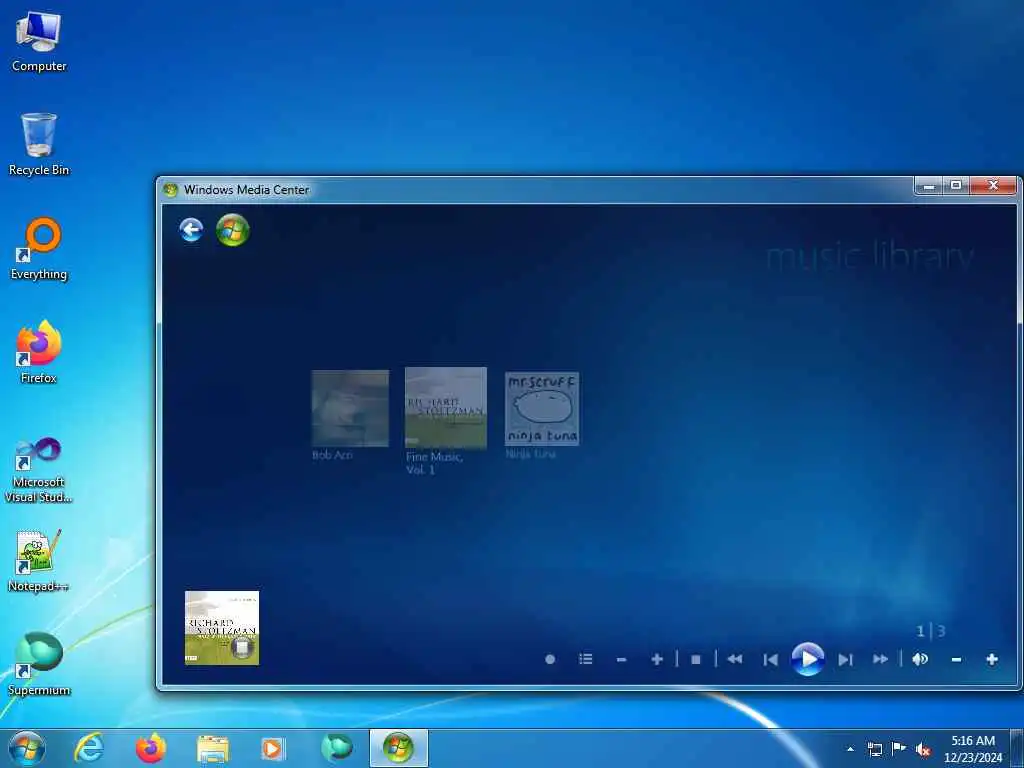
Task: Maximize the Windows Media Center window
Action: coord(955,186)
